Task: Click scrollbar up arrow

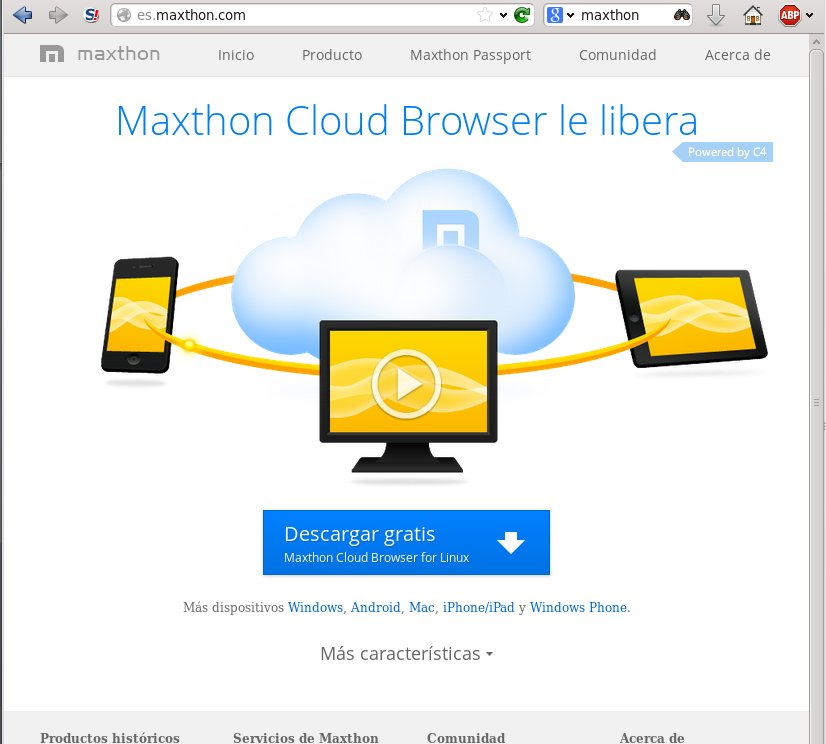Action: pyautogui.click(x=816, y=41)
